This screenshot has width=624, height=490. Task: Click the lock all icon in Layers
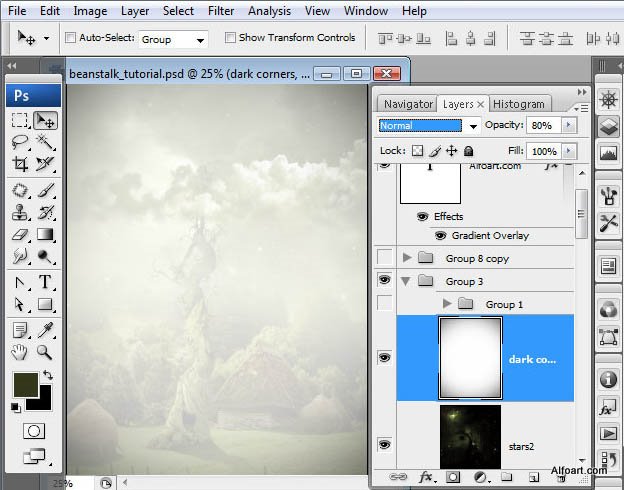click(x=470, y=151)
